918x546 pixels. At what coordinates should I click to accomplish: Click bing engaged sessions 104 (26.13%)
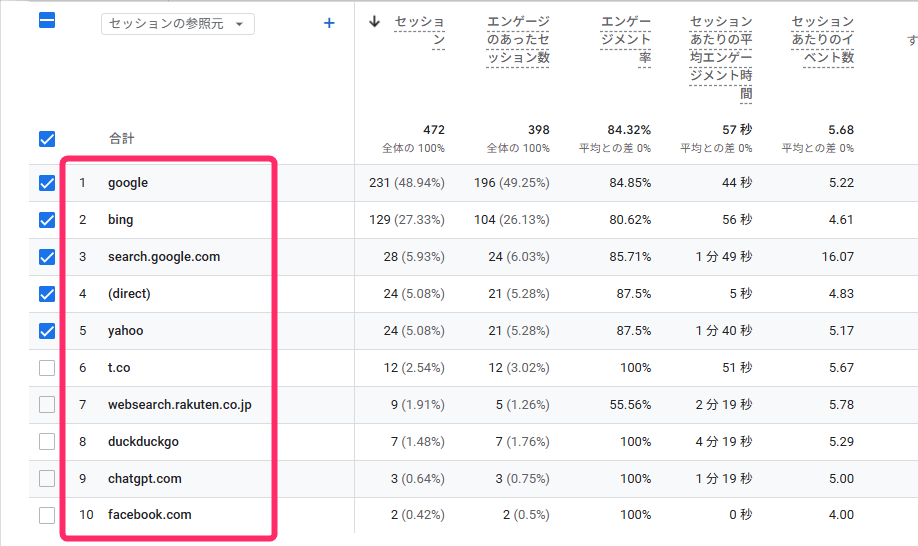coord(512,220)
